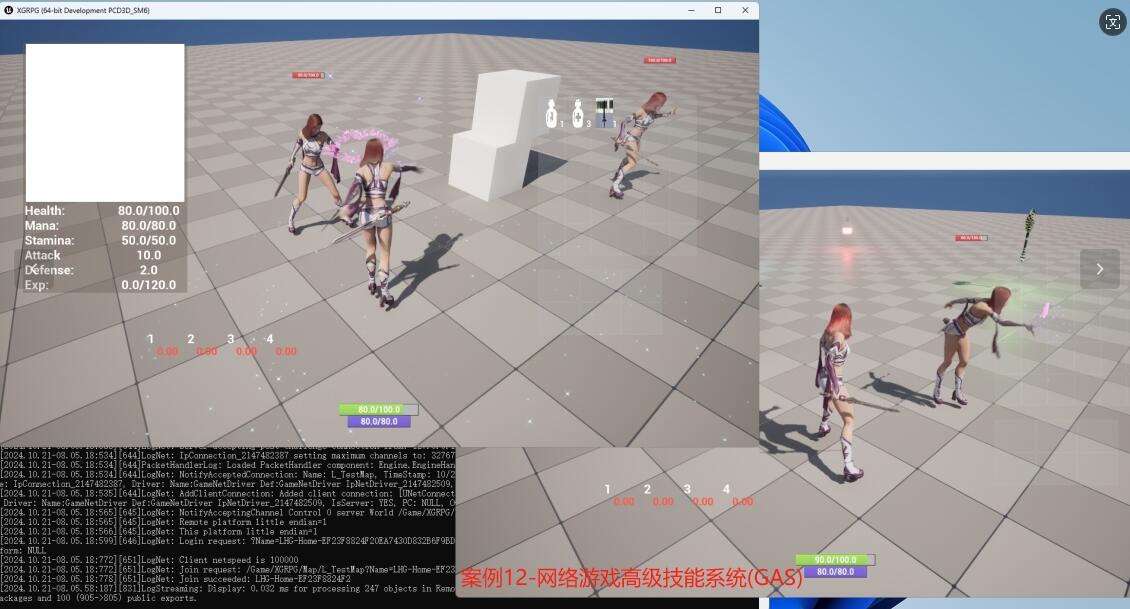Click the Mana value 80.0/80.0 in the stats panel
Screen dimensions: 1130x609
coord(148,226)
